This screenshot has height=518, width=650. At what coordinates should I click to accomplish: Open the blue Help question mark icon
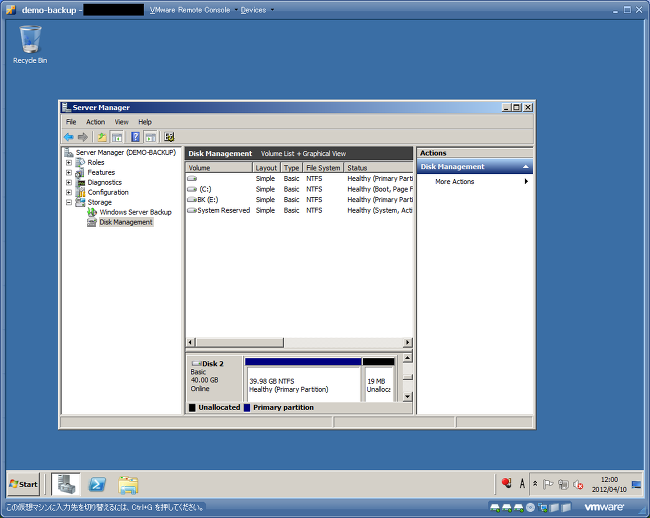(x=135, y=137)
